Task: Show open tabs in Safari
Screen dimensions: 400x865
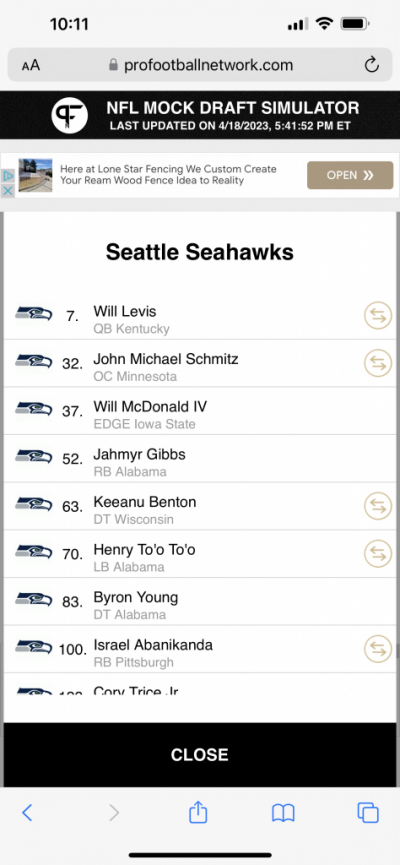Action: [368, 813]
